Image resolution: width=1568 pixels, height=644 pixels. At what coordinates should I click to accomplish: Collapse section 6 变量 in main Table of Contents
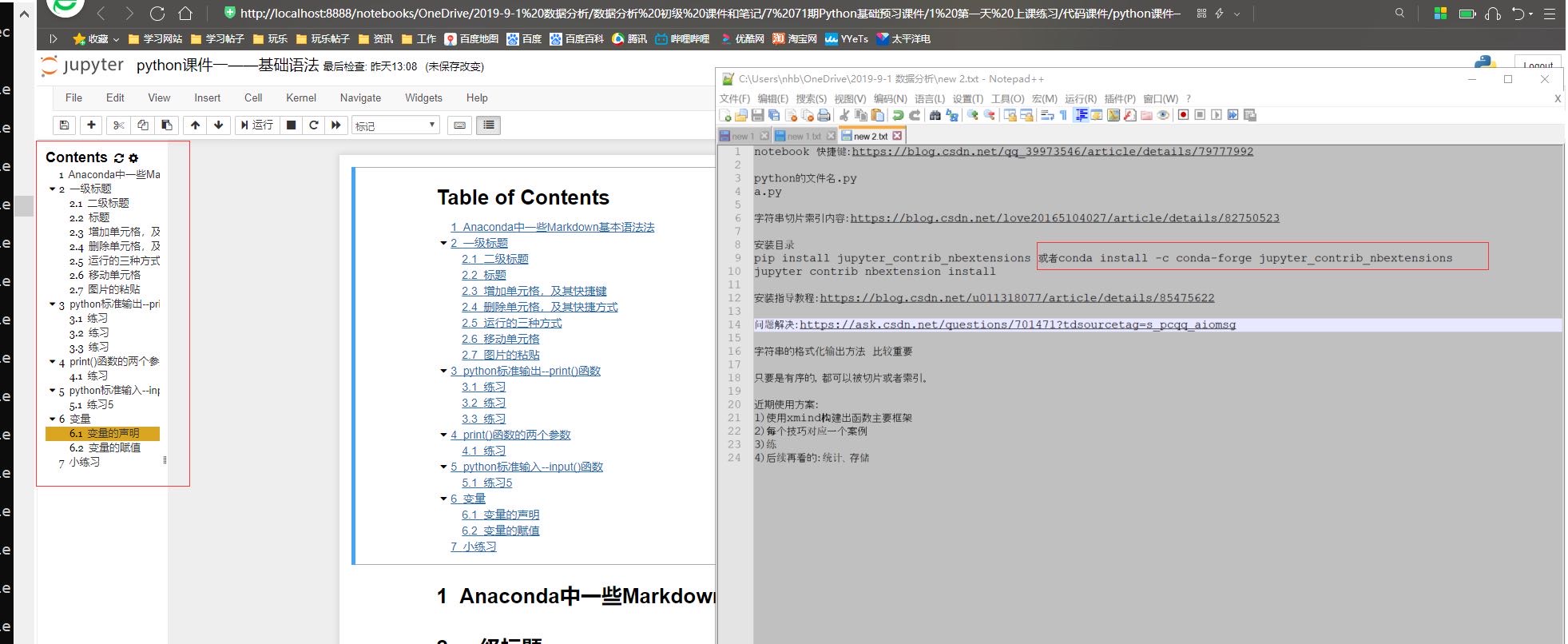point(443,499)
